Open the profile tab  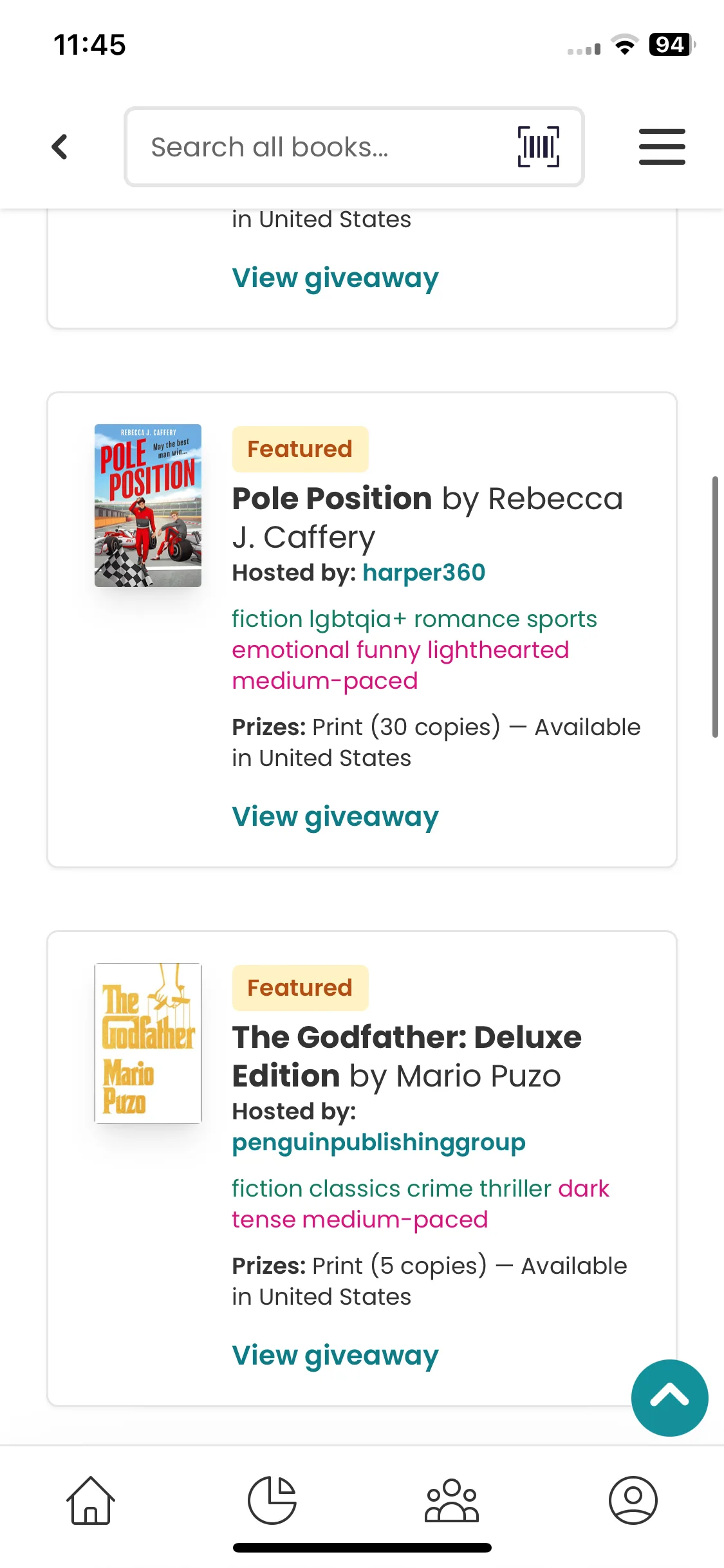(633, 1500)
